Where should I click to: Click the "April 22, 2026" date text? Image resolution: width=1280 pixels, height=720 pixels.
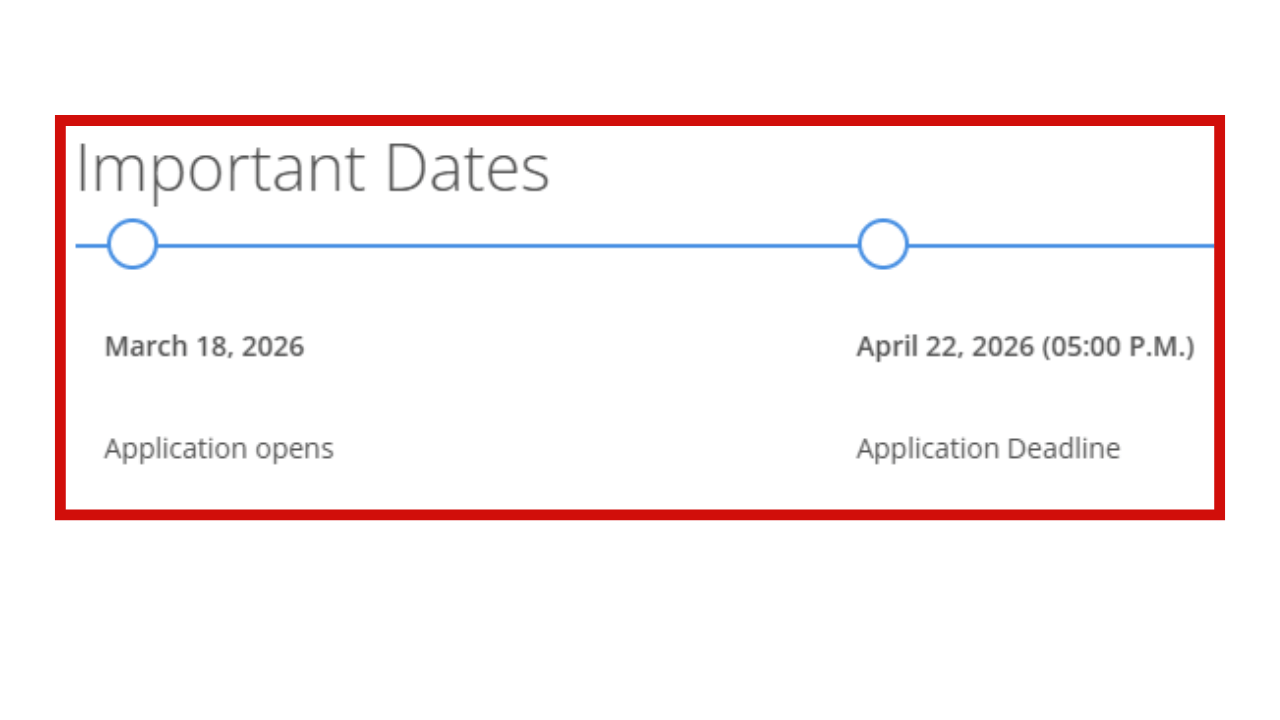(944, 347)
